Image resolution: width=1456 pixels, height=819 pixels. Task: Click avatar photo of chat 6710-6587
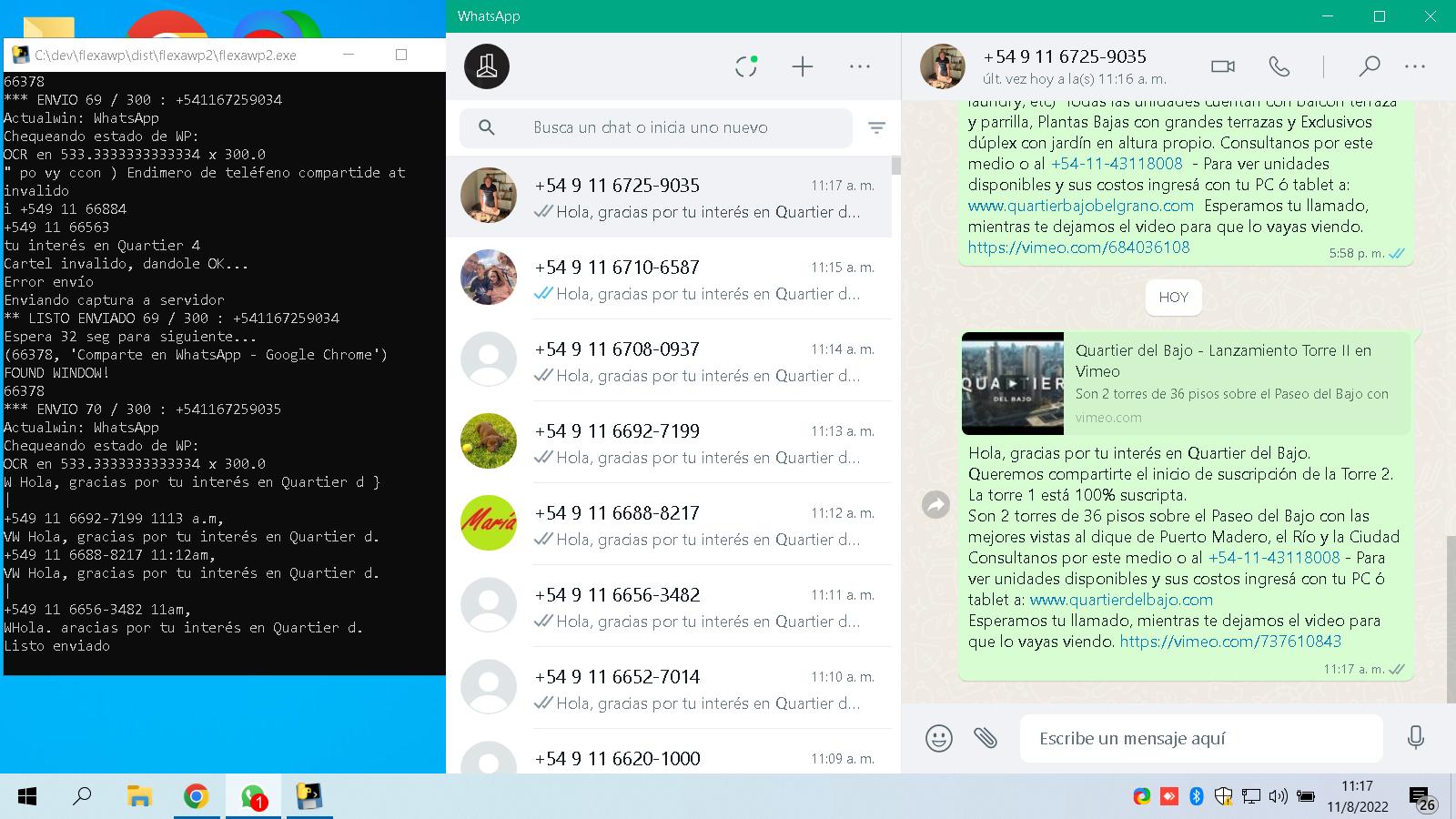[x=489, y=278]
